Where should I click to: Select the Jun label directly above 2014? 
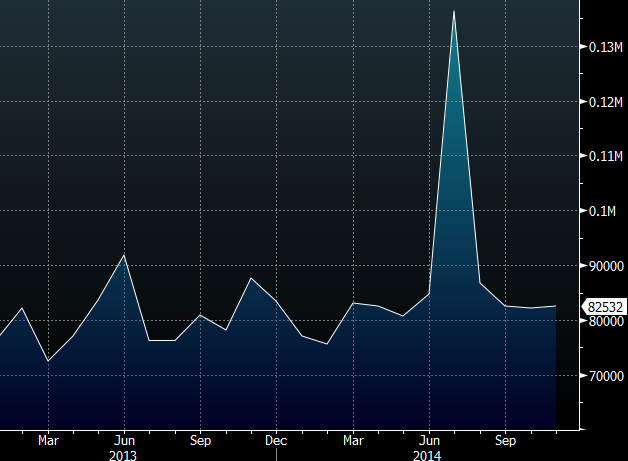click(429, 441)
